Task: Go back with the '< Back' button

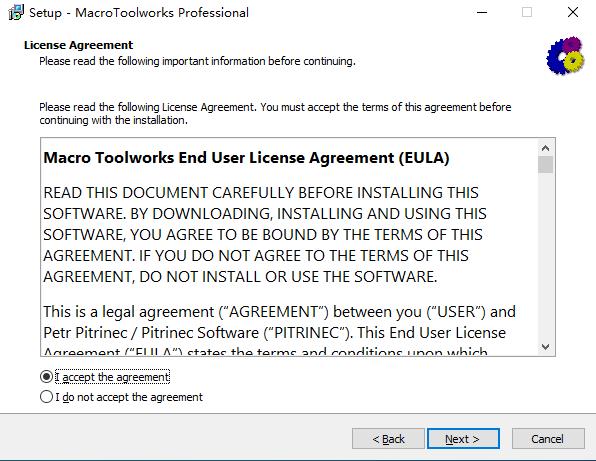Action: point(388,439)
